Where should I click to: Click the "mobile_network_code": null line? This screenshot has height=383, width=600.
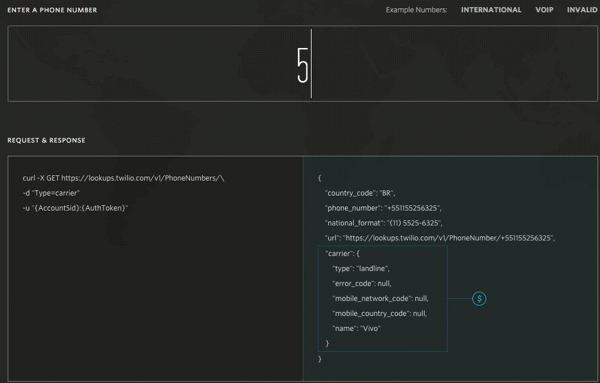380,298
